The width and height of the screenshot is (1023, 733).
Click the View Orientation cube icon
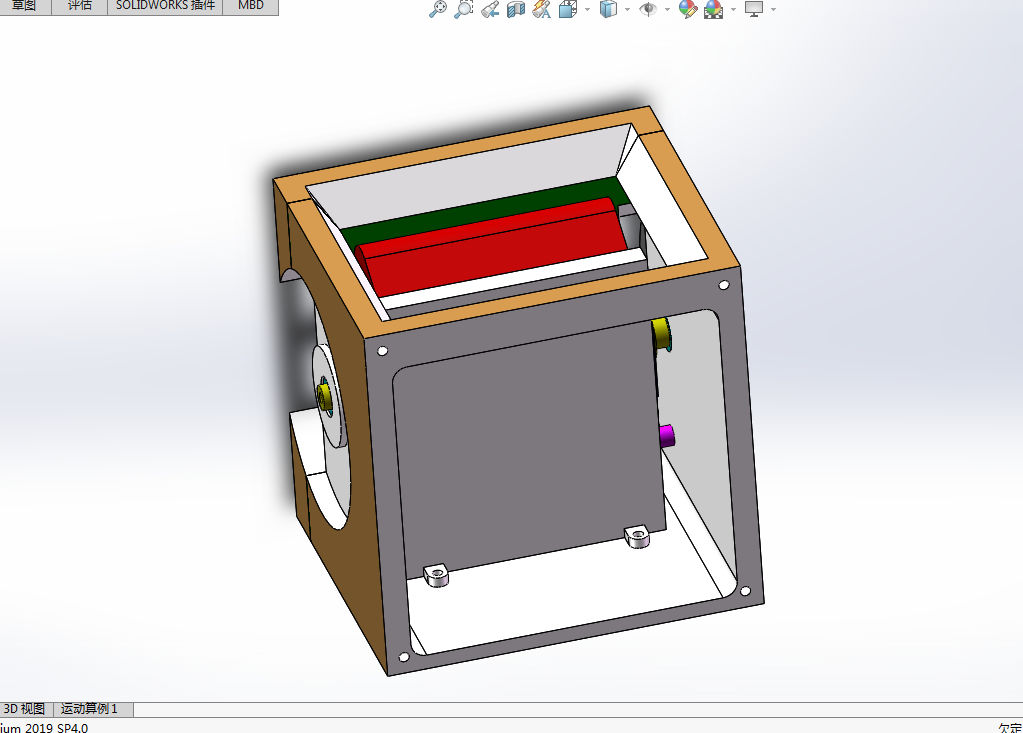[x=568, y=9]
